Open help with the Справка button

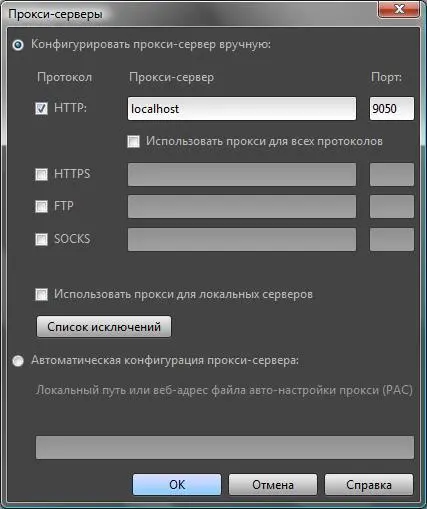coord(369,484)
